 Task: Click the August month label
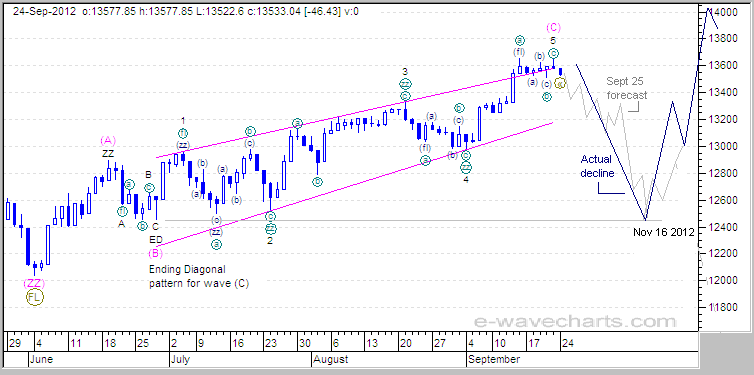tap(331, 360)
